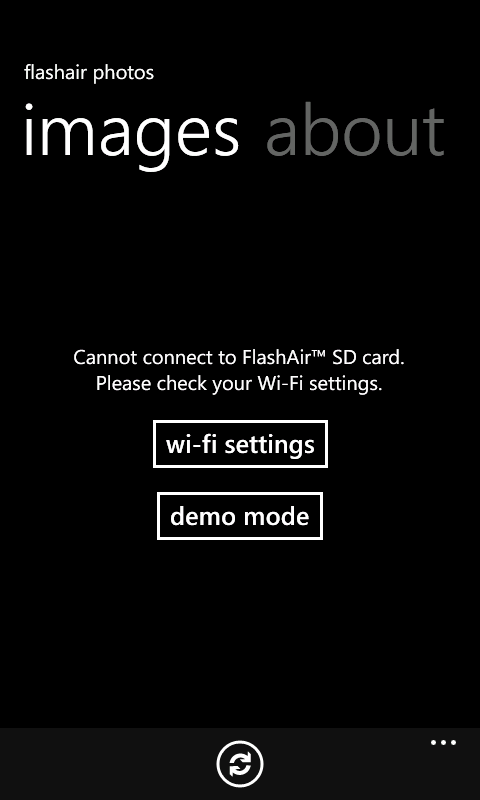This screenshot has width=480, height=800.
Task: Retry connecting using the refresh button
Action: [240, 764]
